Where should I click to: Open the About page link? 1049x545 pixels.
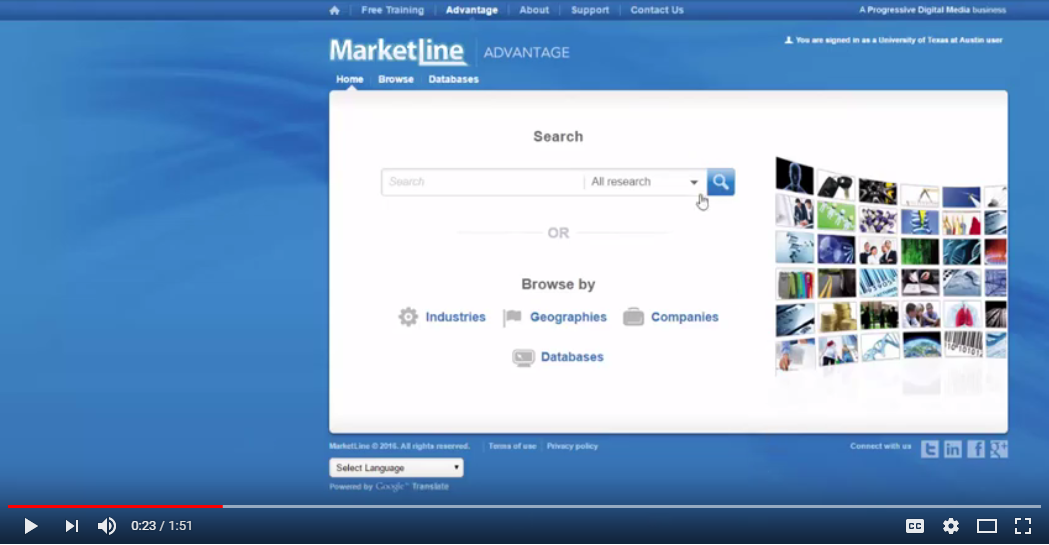point(534,10)
